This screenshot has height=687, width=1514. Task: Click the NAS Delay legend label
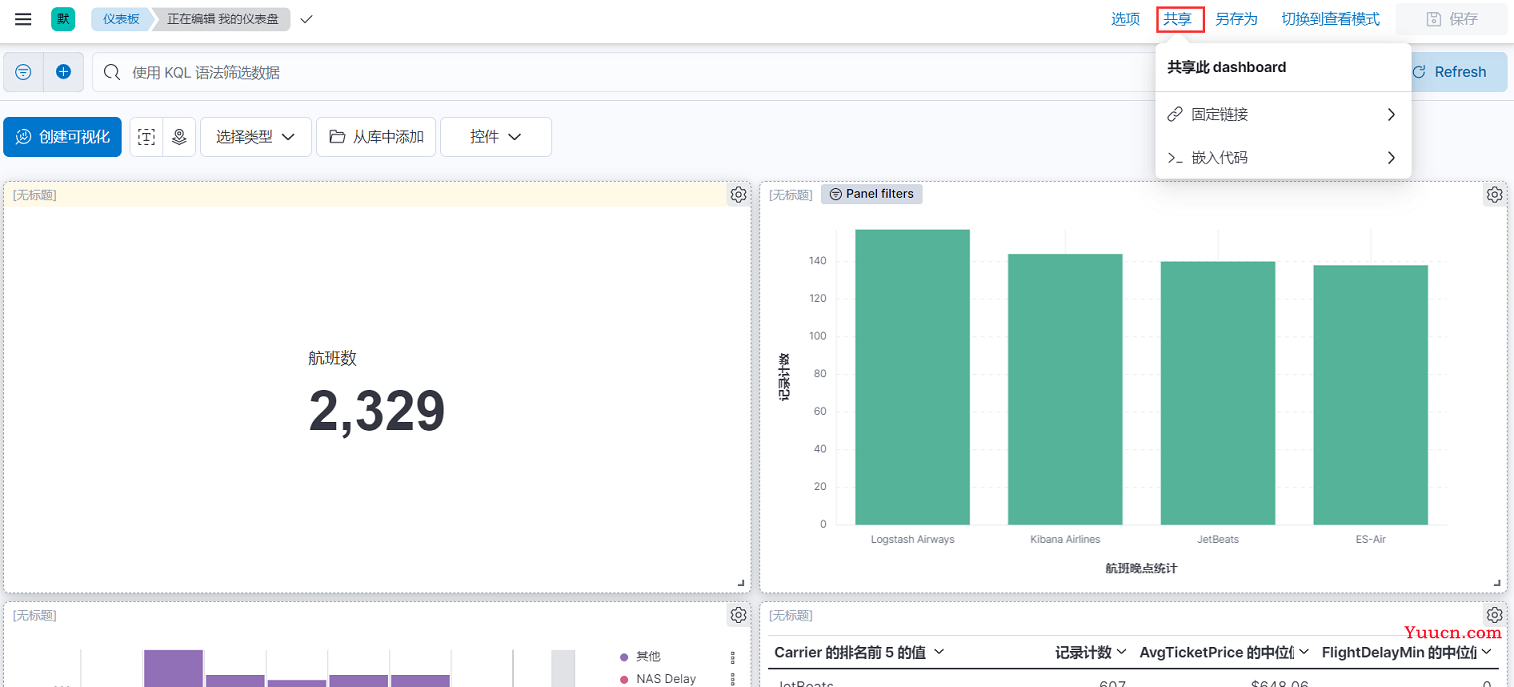[x=666, y=679]
